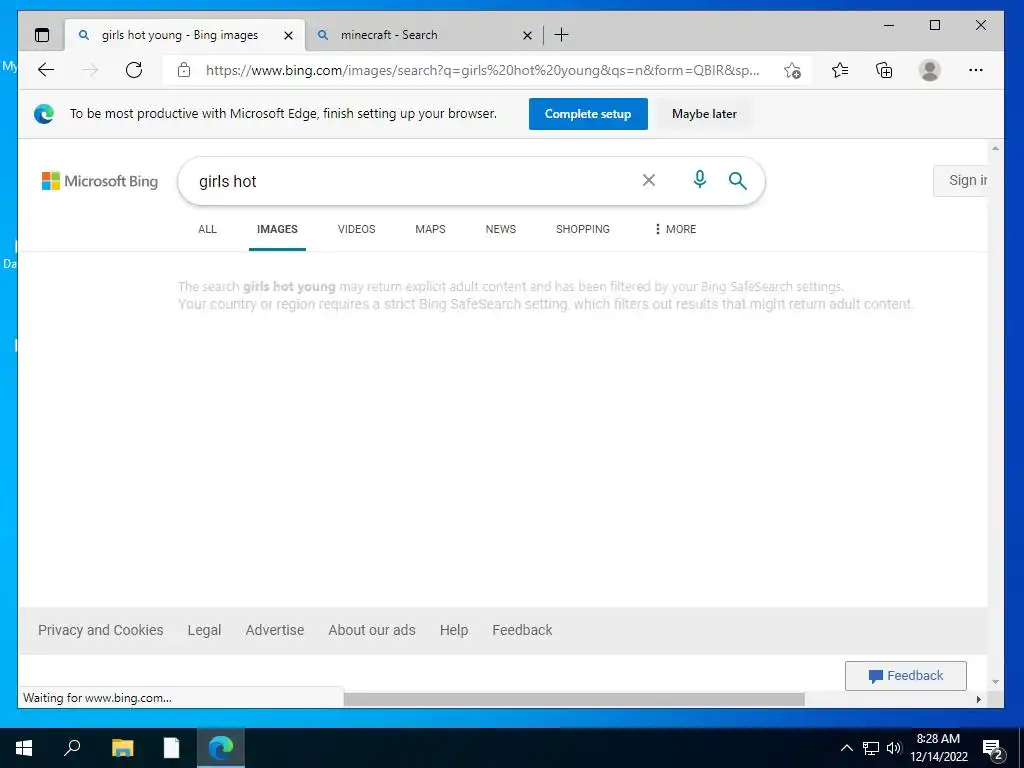Open the tab actions menu icon

[x=42, y=35]
